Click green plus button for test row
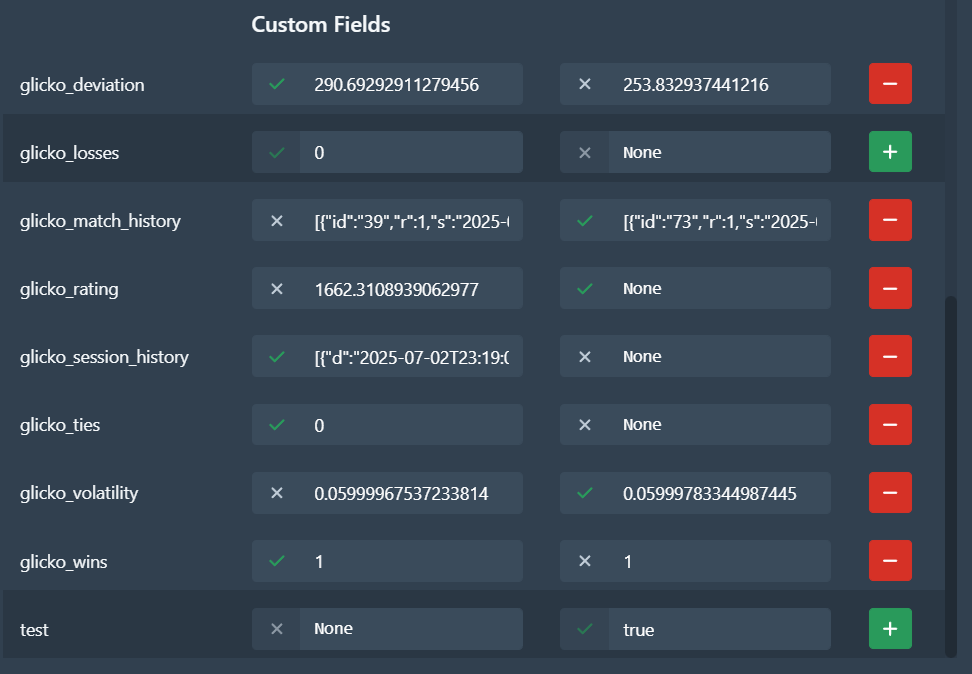 click(890, 630)
